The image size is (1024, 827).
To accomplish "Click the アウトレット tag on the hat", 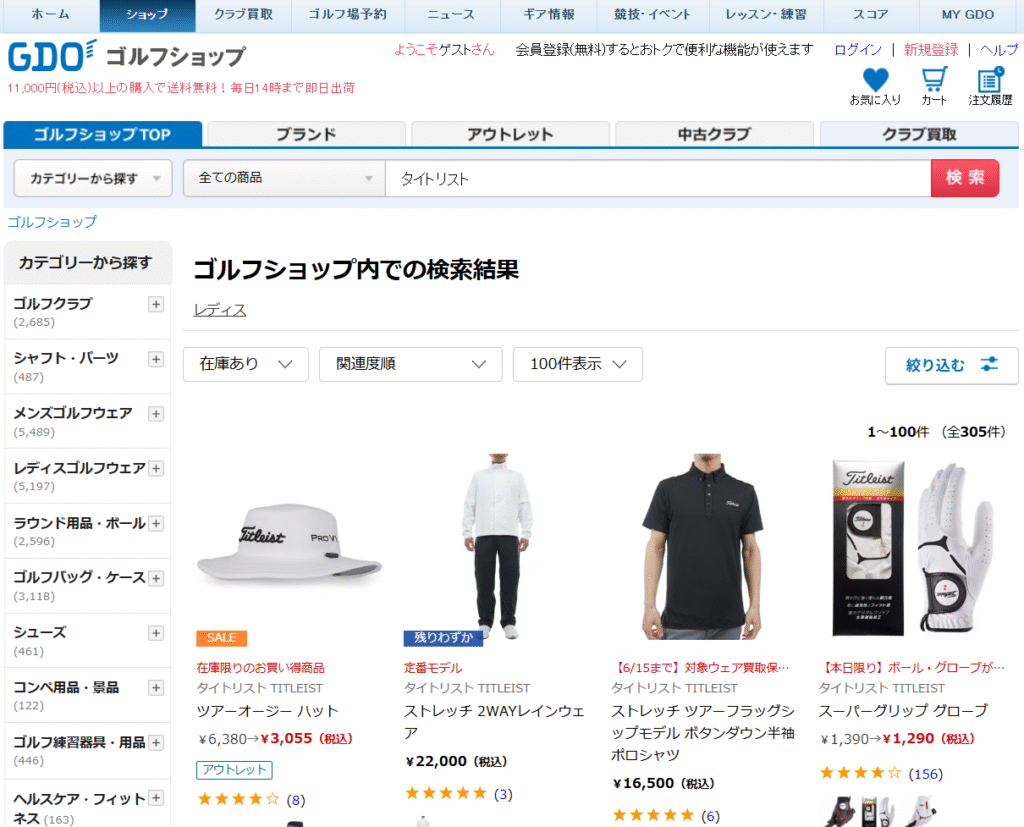I will [x=234, y=770].
